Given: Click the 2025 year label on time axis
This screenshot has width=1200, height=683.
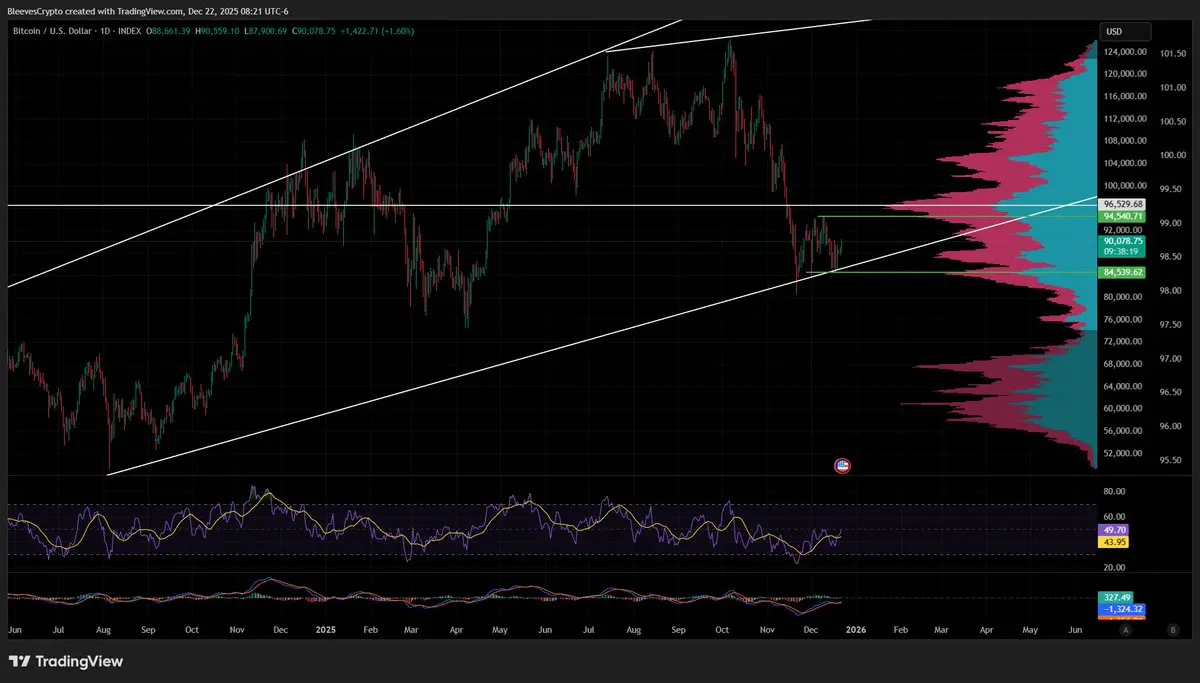Looking at the screenshot, I should (328, 631).
